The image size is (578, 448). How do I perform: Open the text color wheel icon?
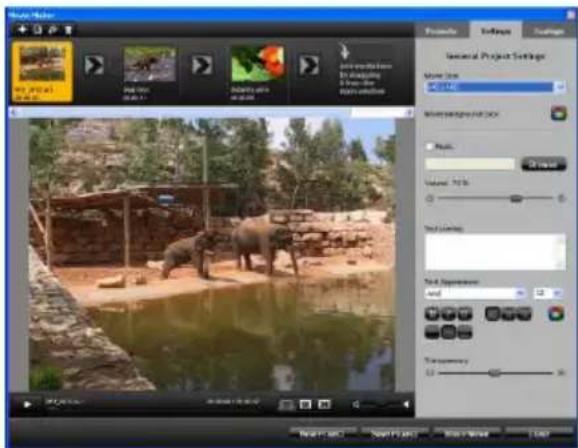(x=556, y=314)
